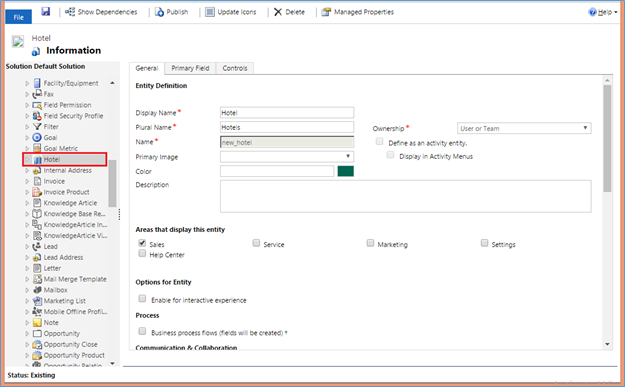Click the Publish button label
Screen dimensions: 625x387
177,12
